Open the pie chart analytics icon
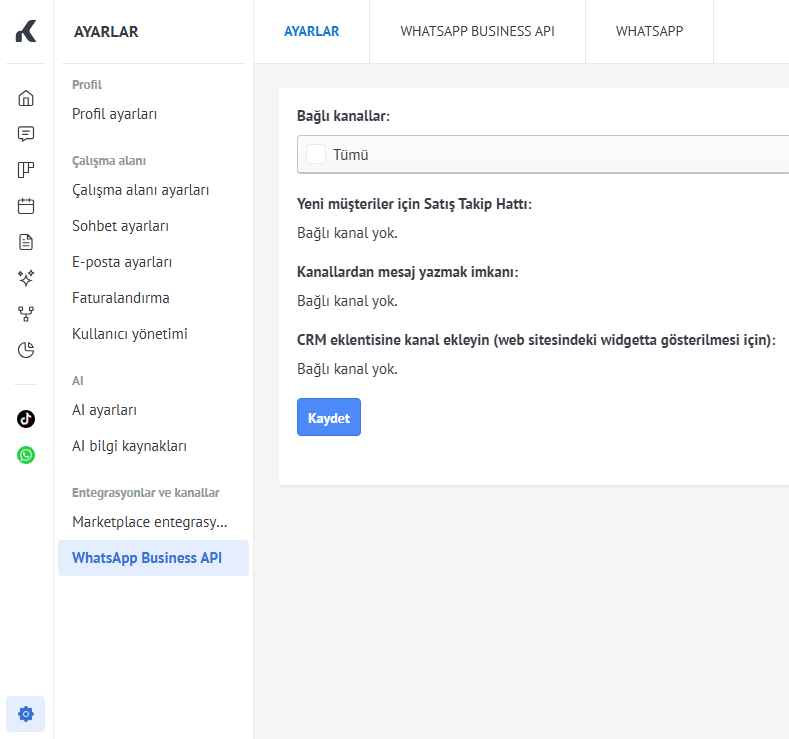Image resolution: width=789 pixels, height=739 pixels. pyautogui.click(x=26, y=350)
